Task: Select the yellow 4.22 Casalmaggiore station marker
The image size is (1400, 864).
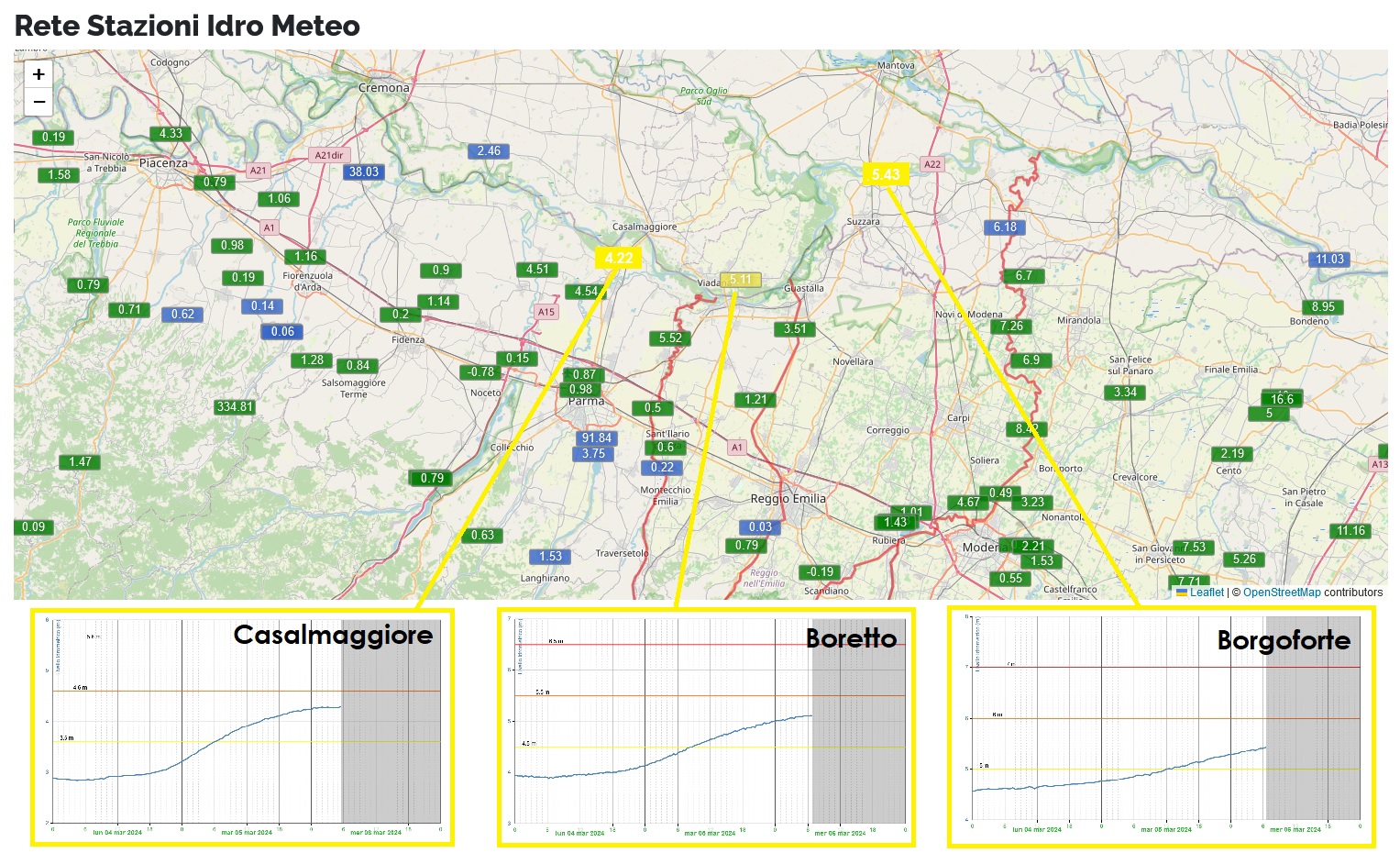Action: pos(618,258)
